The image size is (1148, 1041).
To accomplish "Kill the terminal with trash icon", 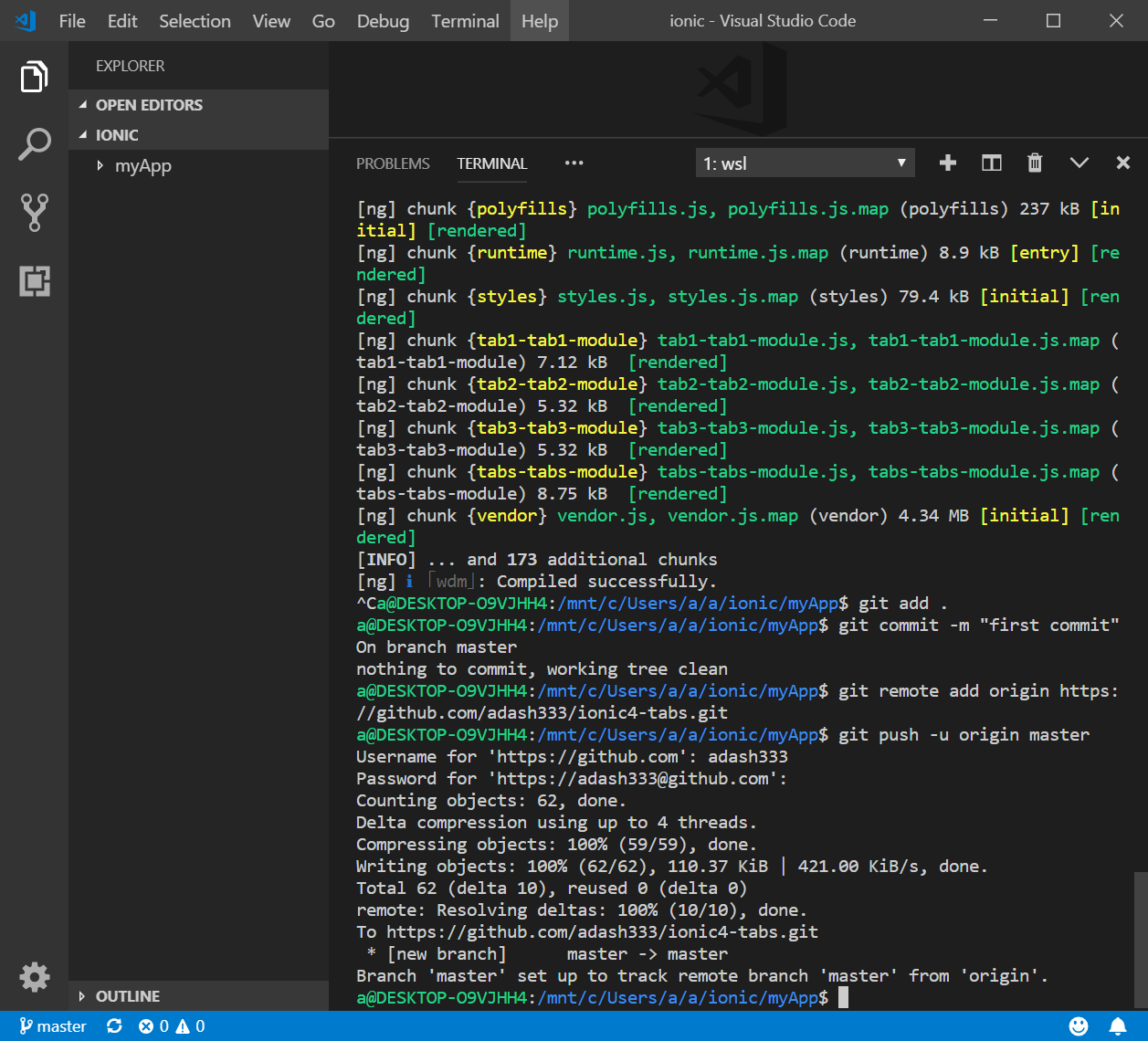I will [1035, 163].
